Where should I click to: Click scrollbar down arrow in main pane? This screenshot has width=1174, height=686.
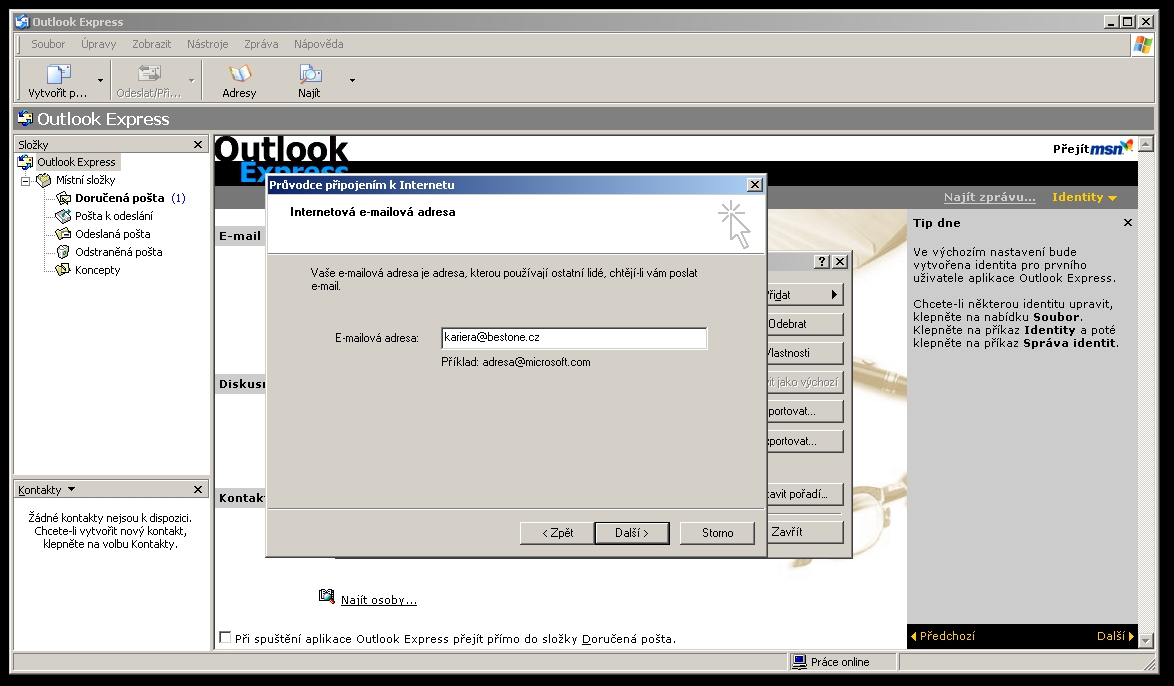pyautogui.click(x=1146, y=640)
